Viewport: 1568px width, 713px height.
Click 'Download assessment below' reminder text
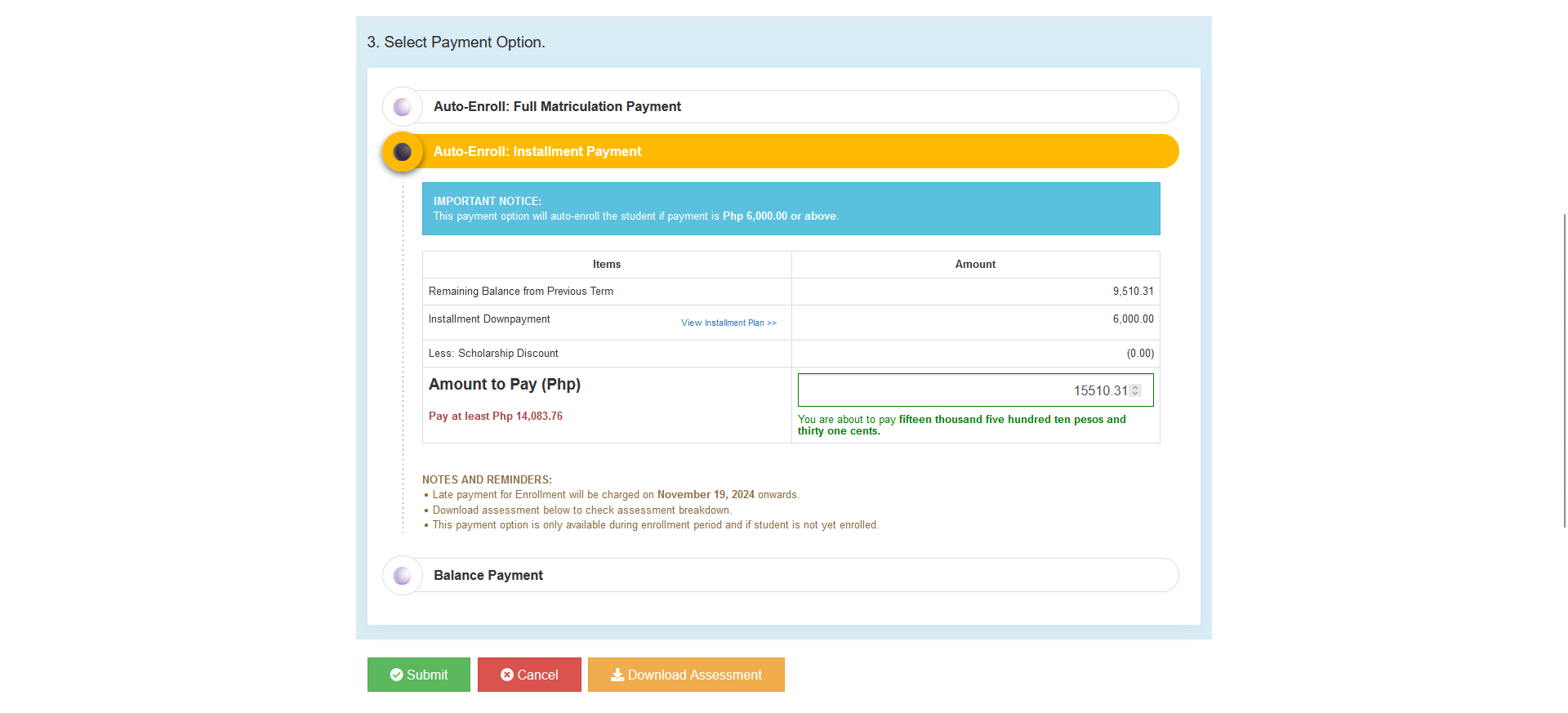[x=582, y=510]
